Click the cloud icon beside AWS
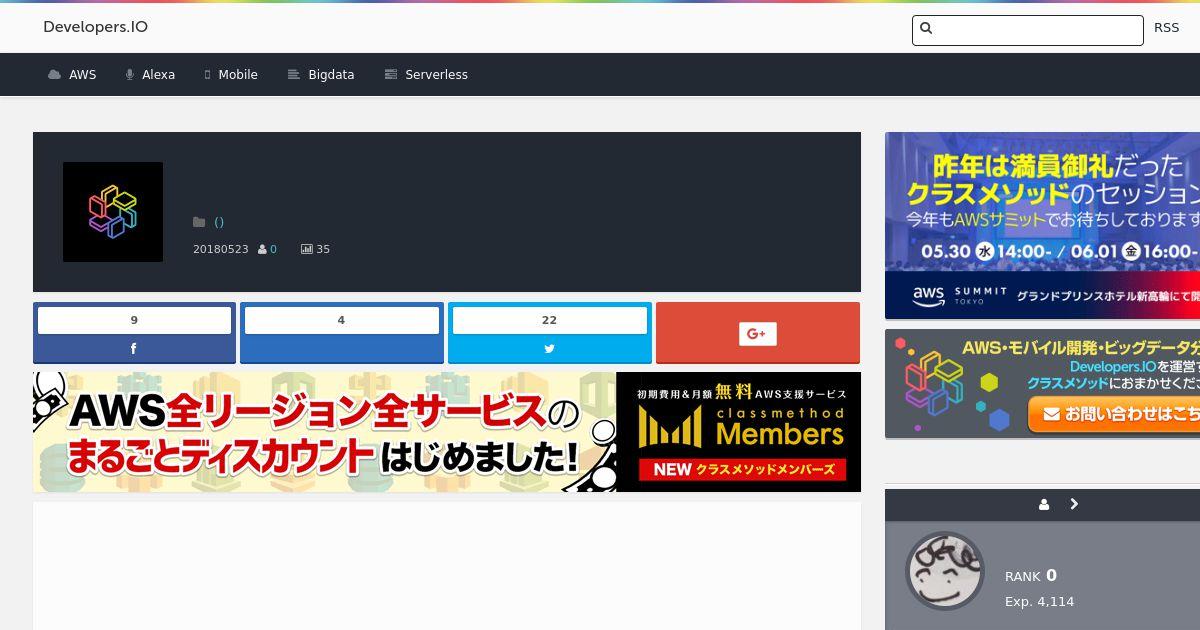Screen dimensions: 1200x630 pyautogui.click(x=54, y=75)
